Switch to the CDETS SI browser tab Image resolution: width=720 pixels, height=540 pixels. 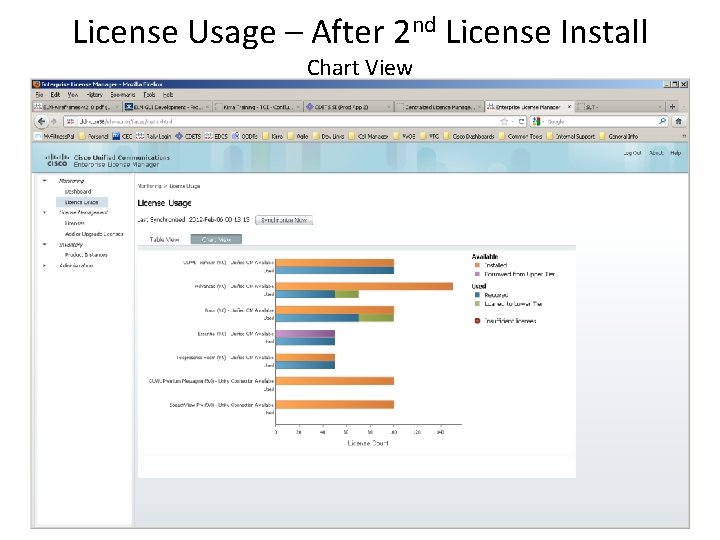click(349, 107)
